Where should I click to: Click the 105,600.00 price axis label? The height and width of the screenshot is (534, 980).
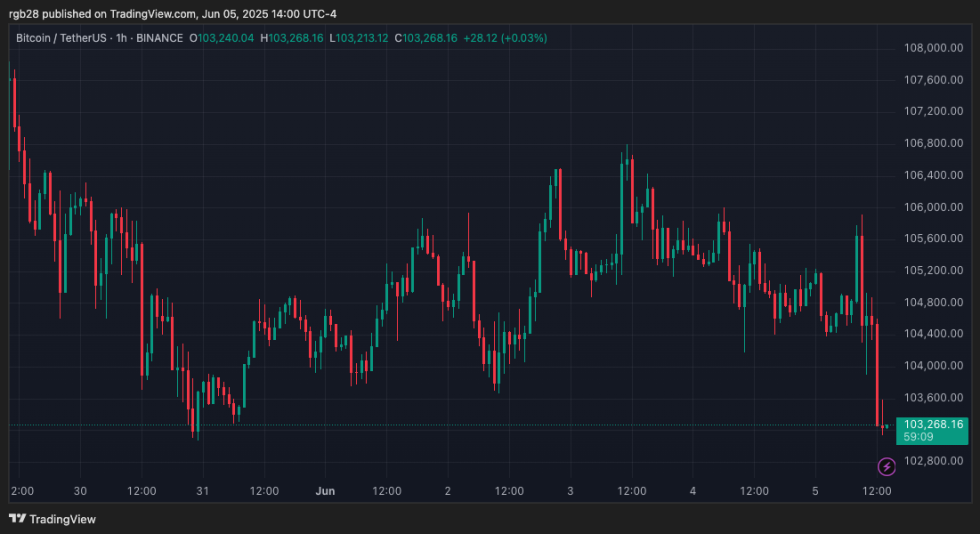(x=933, y=238)
